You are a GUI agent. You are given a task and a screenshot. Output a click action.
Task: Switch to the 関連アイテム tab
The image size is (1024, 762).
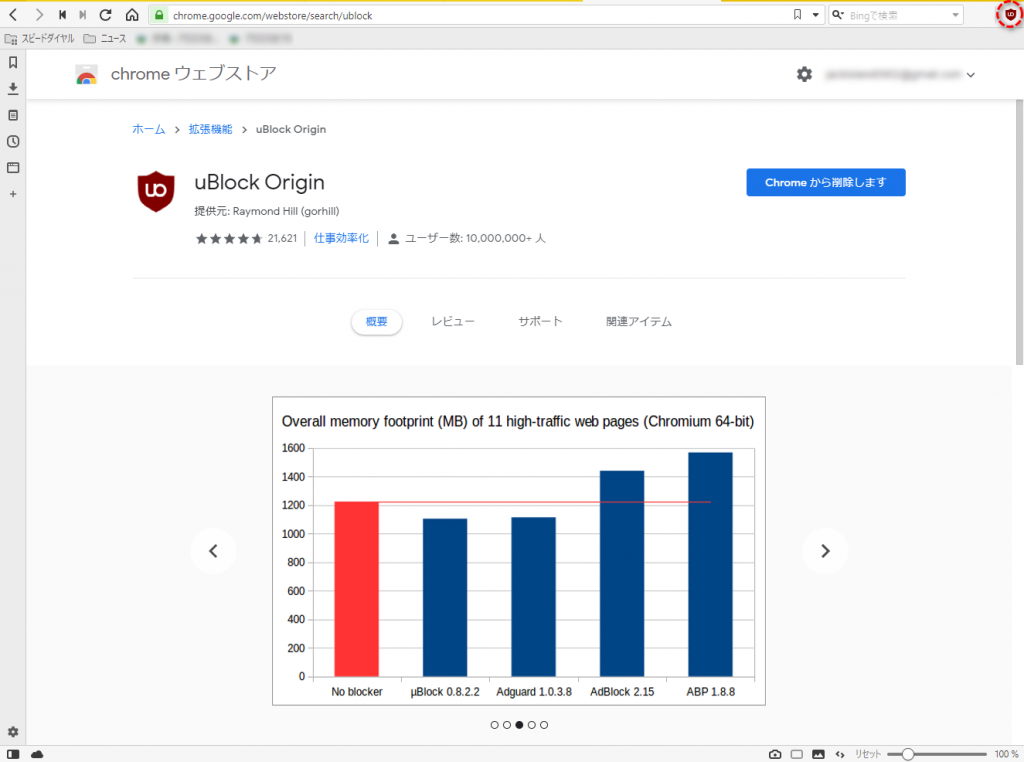click(x=638, y=321)
